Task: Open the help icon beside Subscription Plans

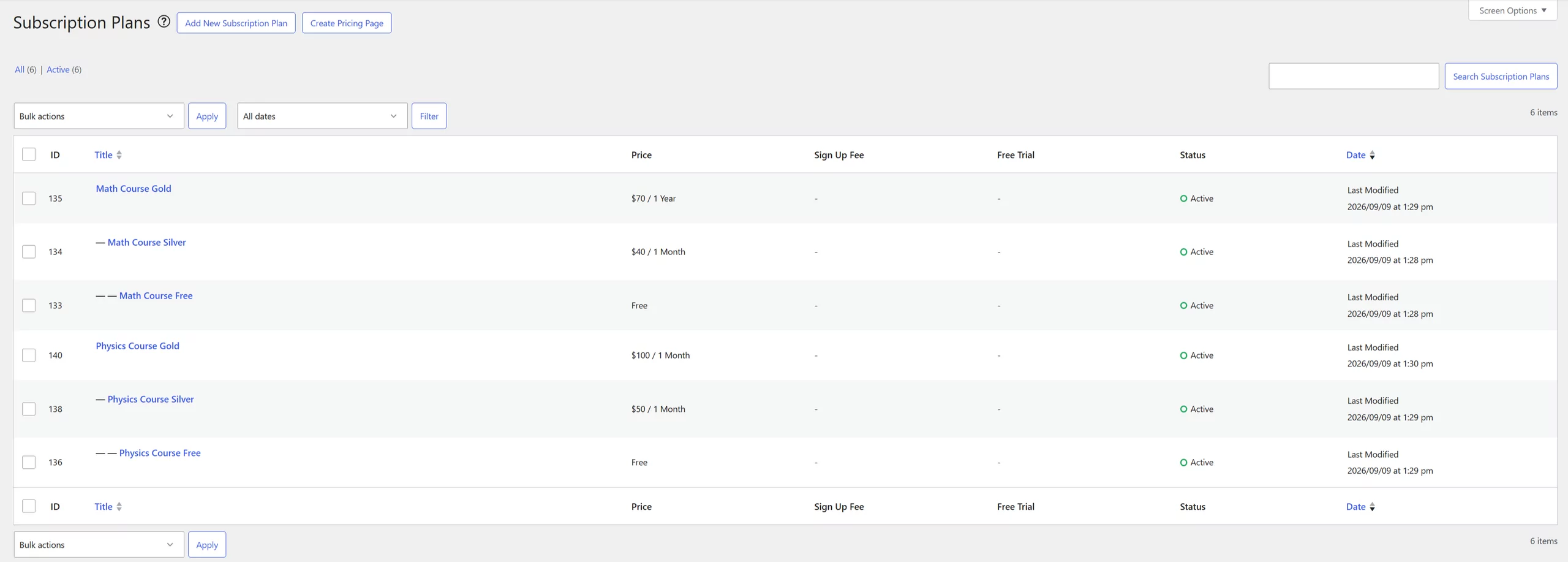Action: [x=164, y=22]
